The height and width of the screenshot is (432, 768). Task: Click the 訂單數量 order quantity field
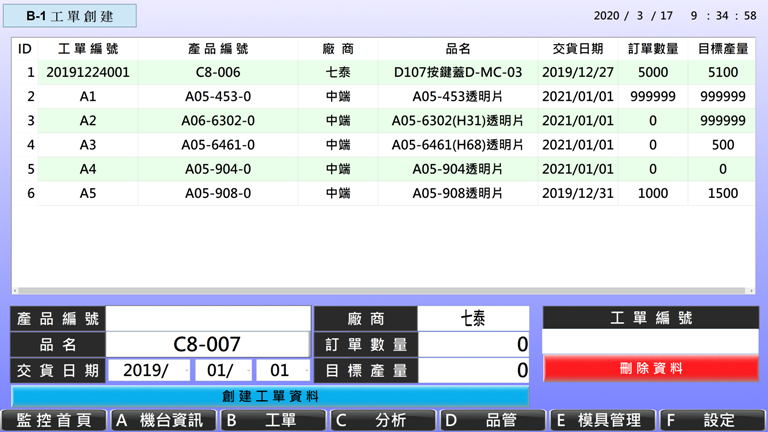pyautogui.click(x=473, y=345)
